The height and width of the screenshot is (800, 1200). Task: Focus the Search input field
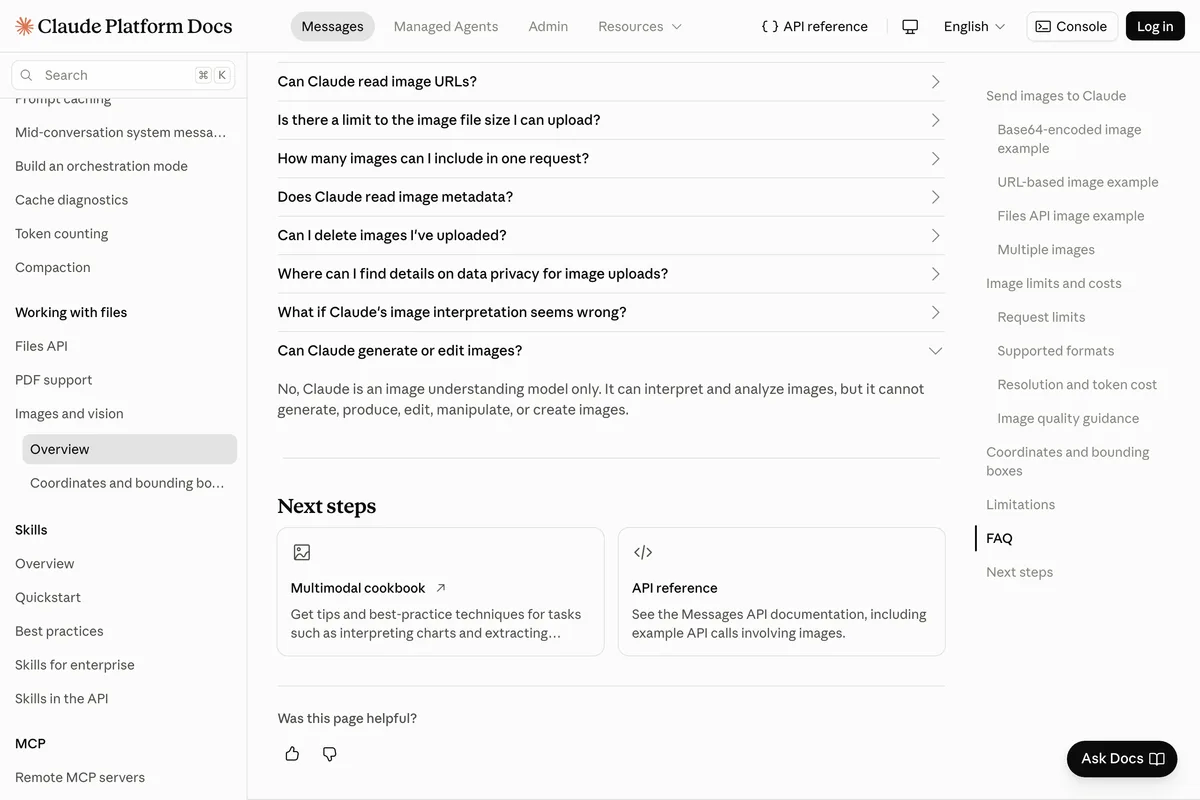point(124,75)
